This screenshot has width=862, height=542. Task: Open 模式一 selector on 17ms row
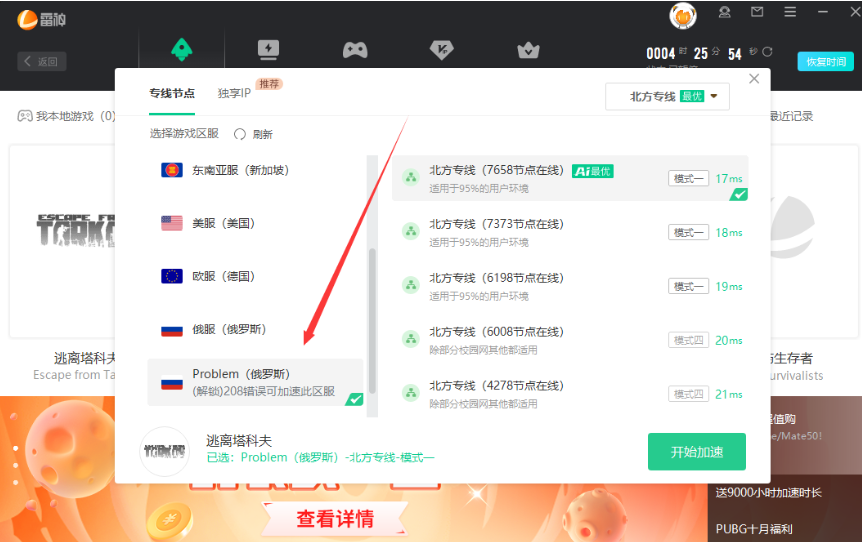(x=688, y=179)
